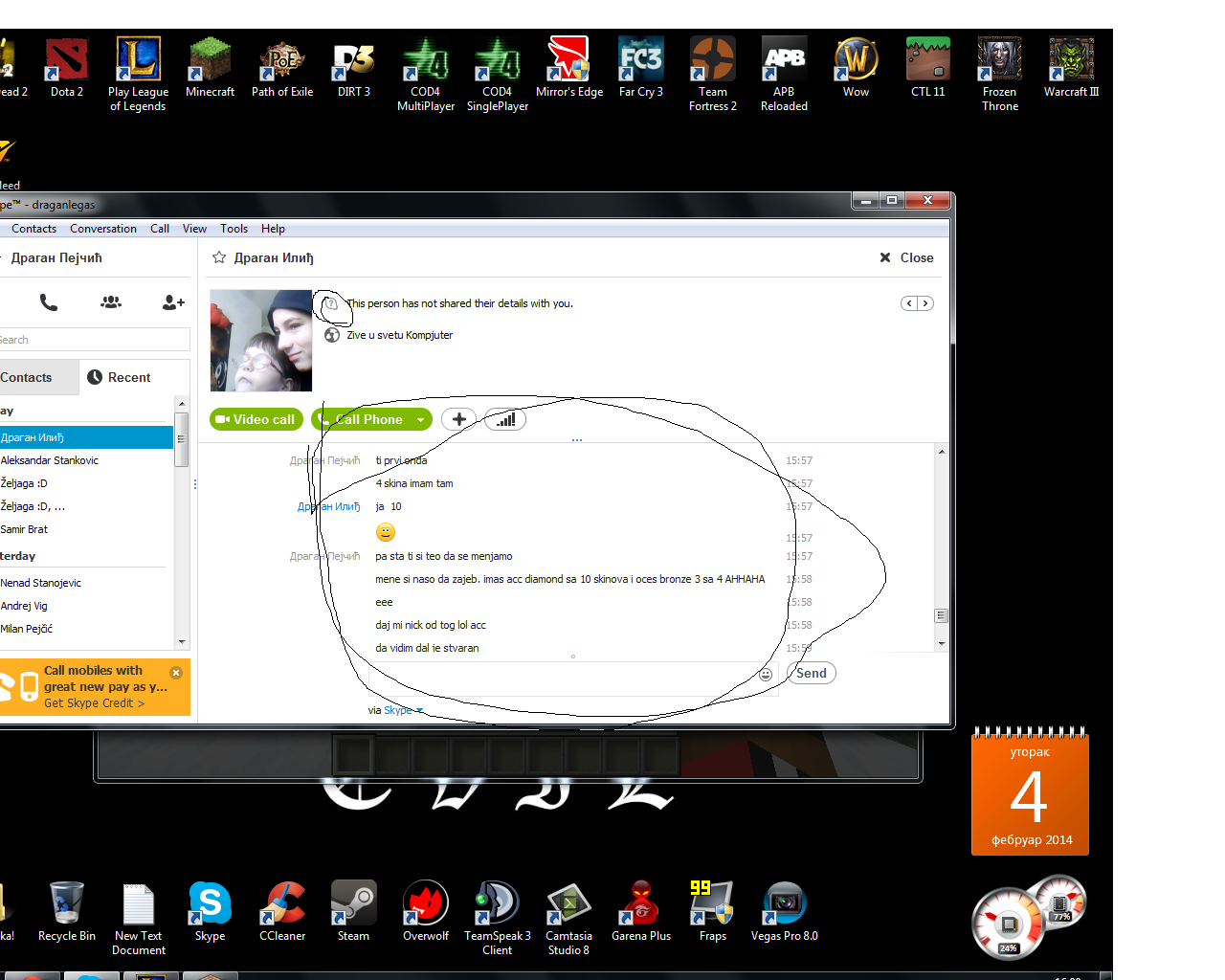Start a Video call

(x=256, y=419)
